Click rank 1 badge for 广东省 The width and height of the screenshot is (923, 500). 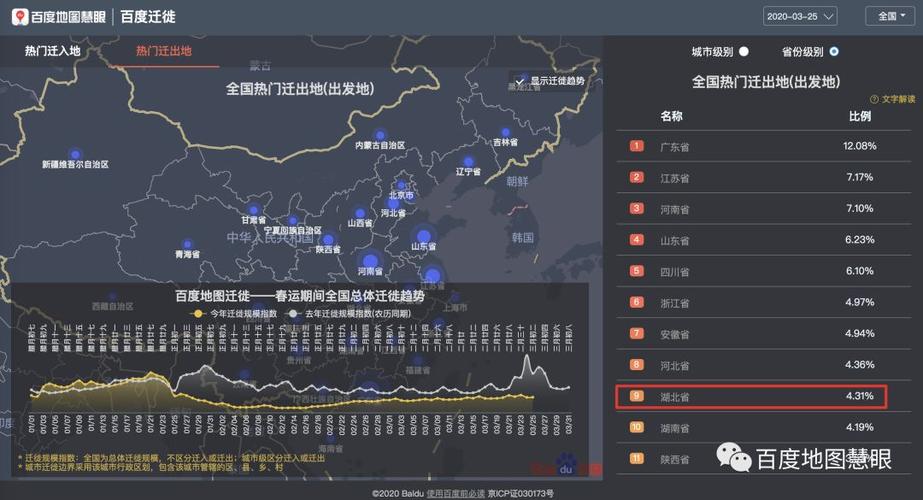pyautogui.click(x=636, y=145)
